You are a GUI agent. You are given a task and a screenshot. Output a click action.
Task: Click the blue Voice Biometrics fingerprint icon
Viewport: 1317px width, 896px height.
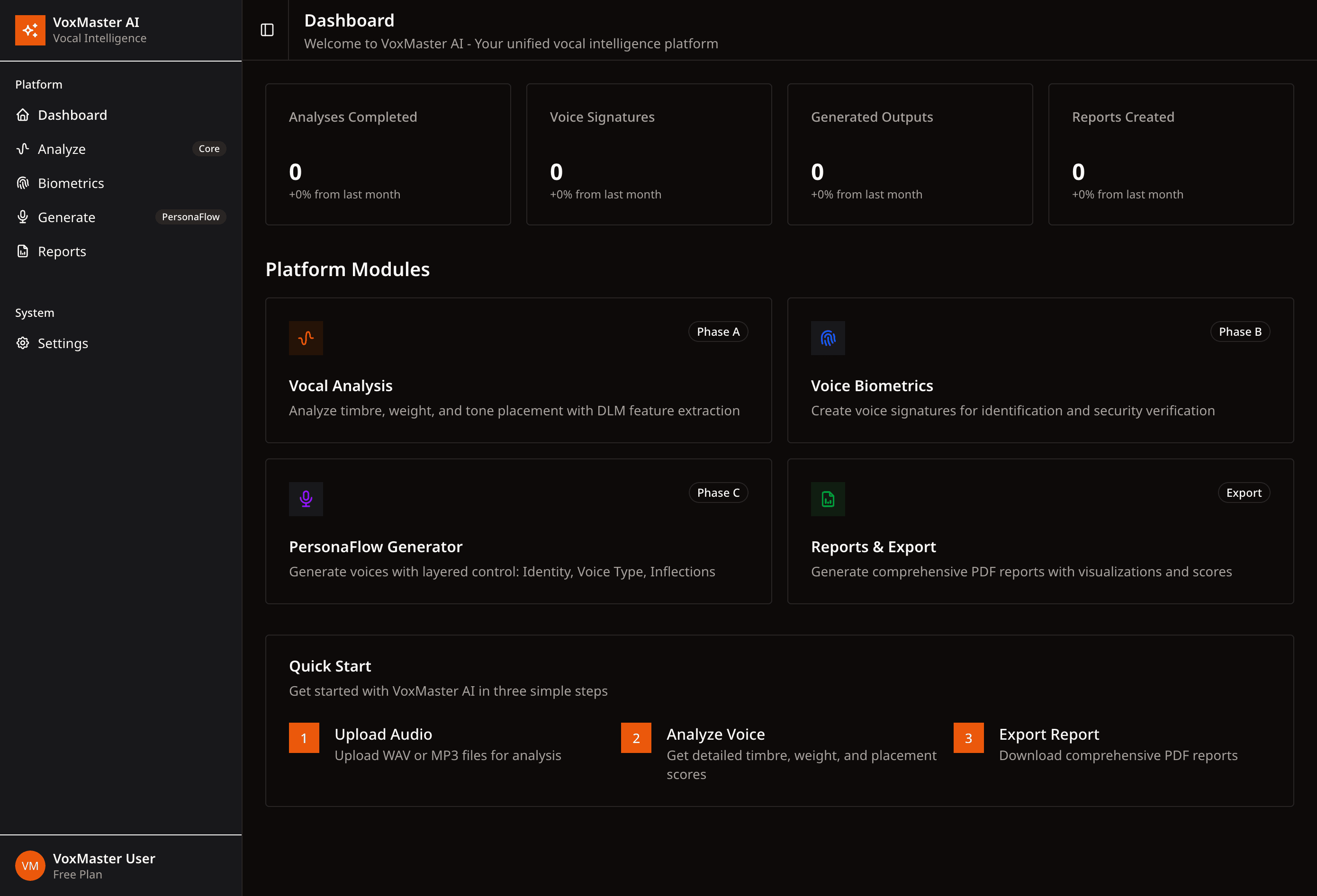(828, 338)
